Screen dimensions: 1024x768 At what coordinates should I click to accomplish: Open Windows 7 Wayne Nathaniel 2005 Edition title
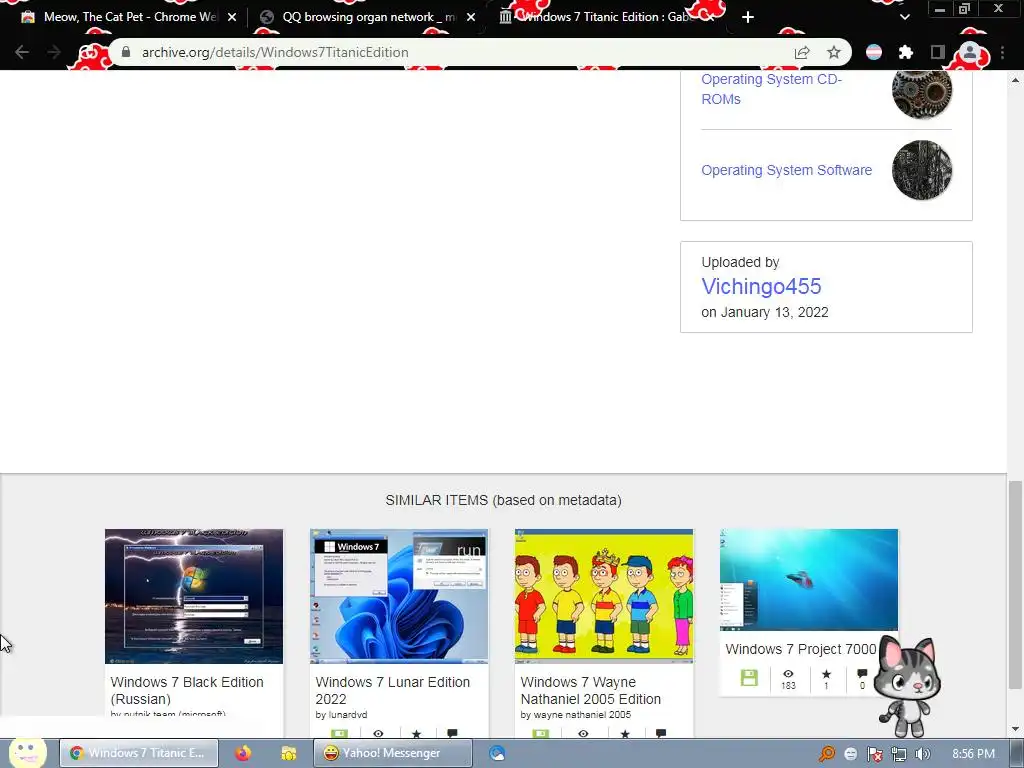(590, 690)
